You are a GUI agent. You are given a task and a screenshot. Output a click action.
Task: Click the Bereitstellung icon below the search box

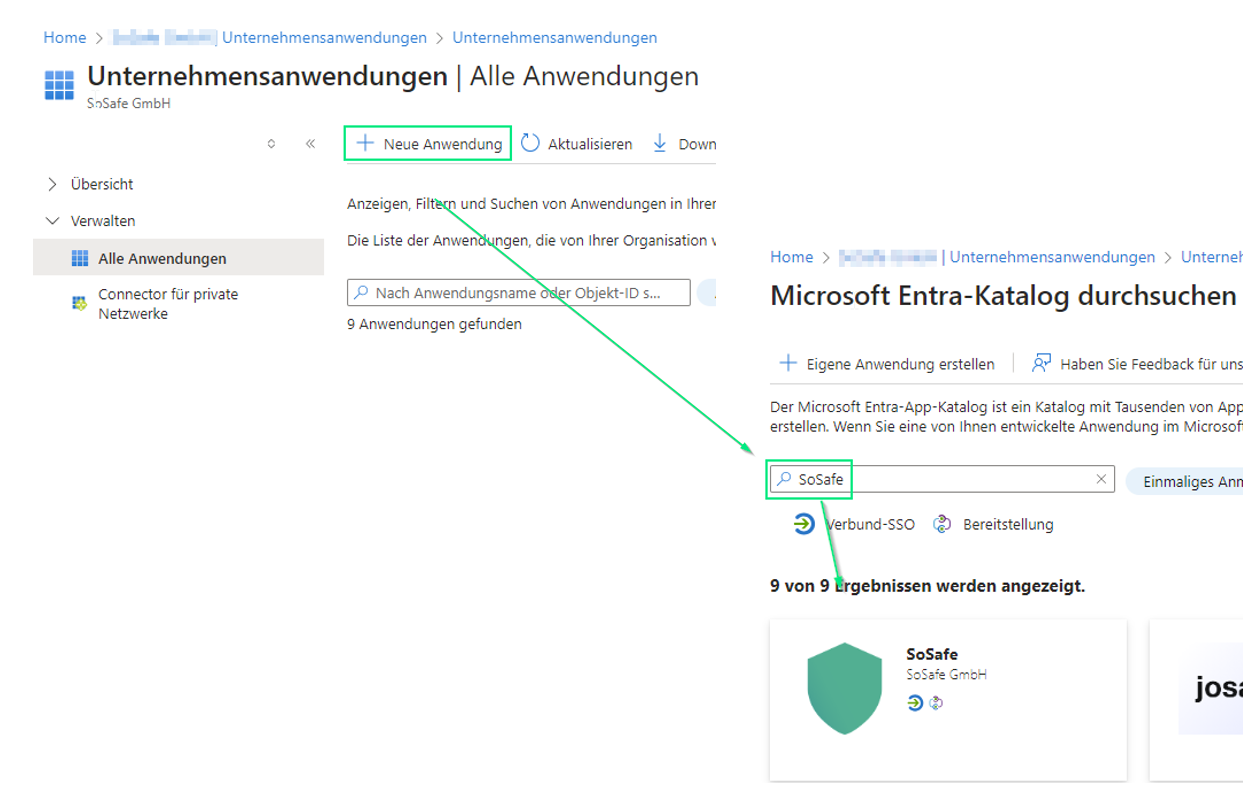coord(942,524)
